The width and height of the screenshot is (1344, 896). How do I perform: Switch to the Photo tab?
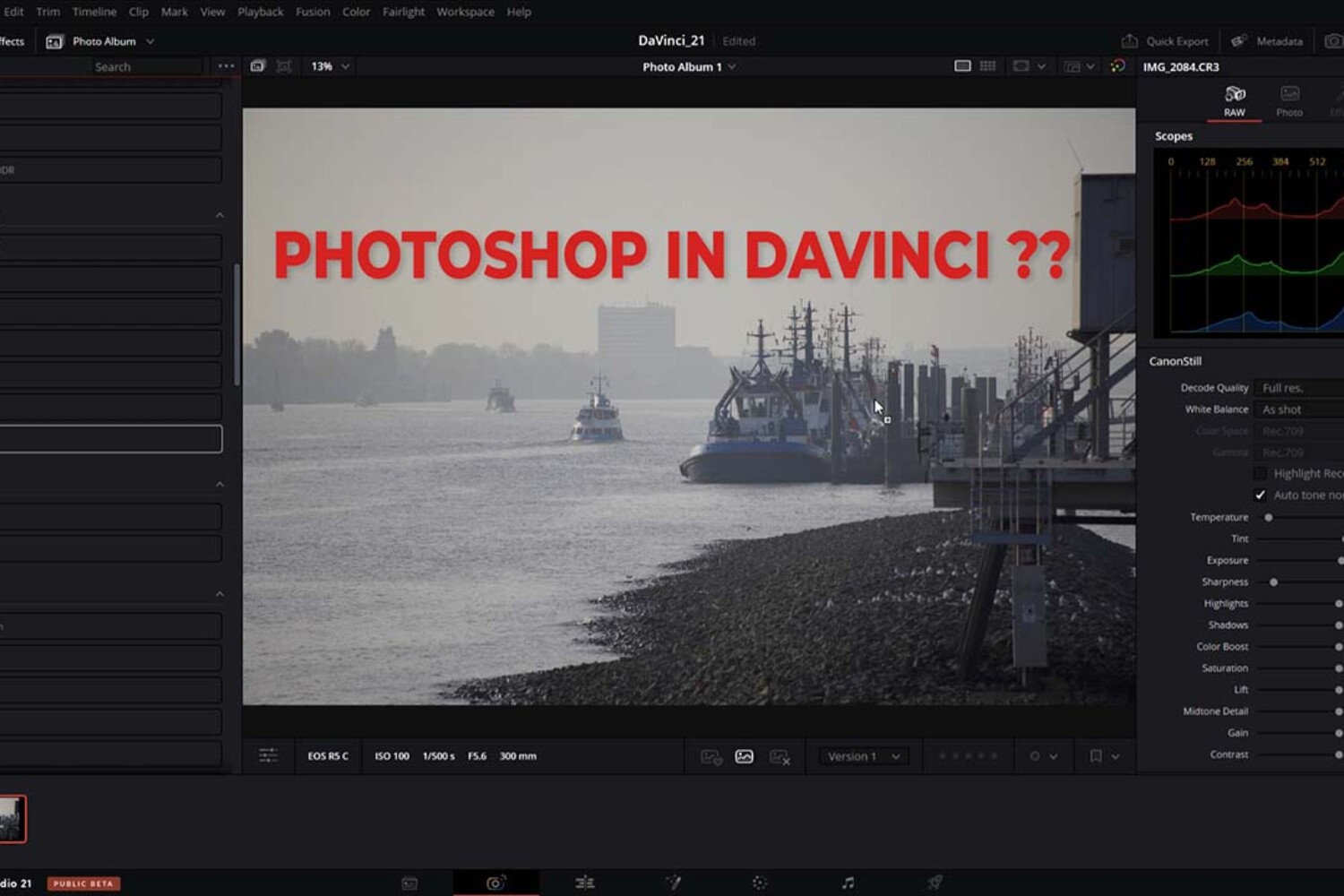[x=1288, y=101]
